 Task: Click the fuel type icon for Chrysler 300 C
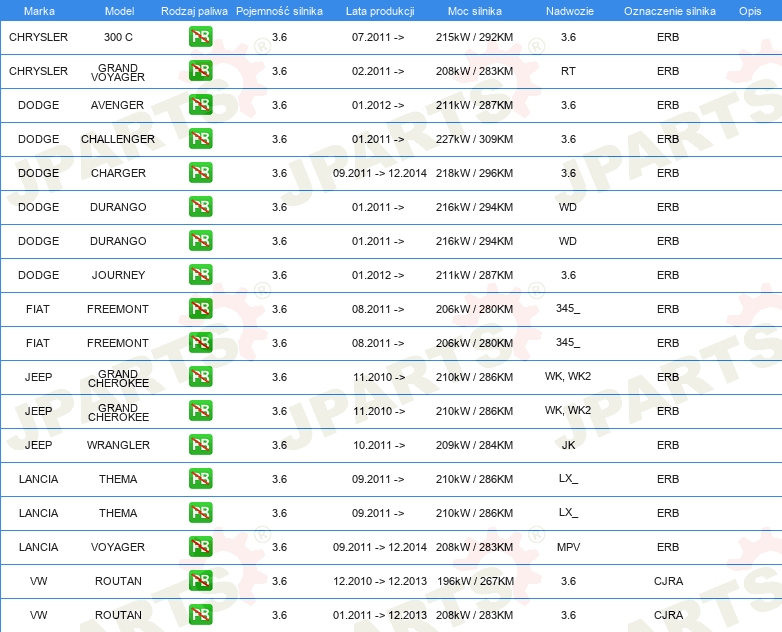tap(200, 36)
